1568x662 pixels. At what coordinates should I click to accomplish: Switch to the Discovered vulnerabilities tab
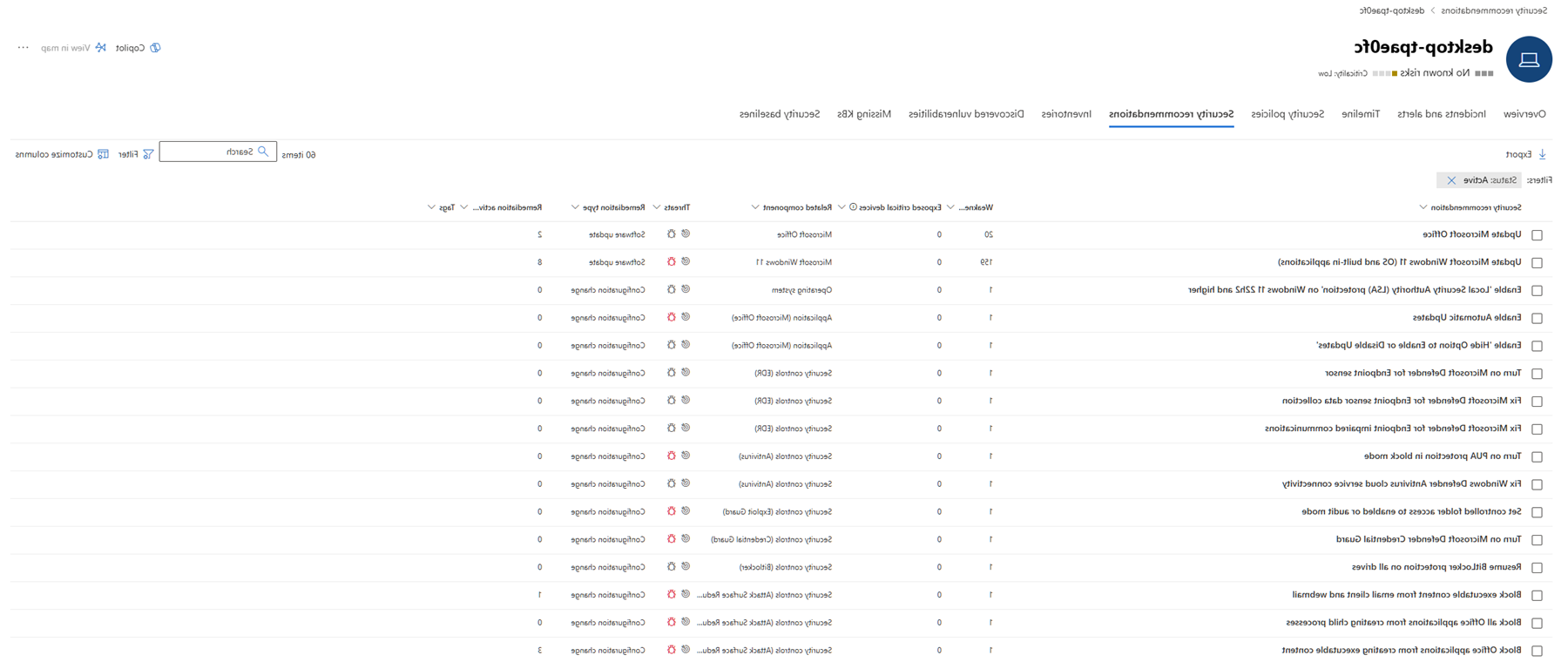pyautogui.click(x=966, y=114)
